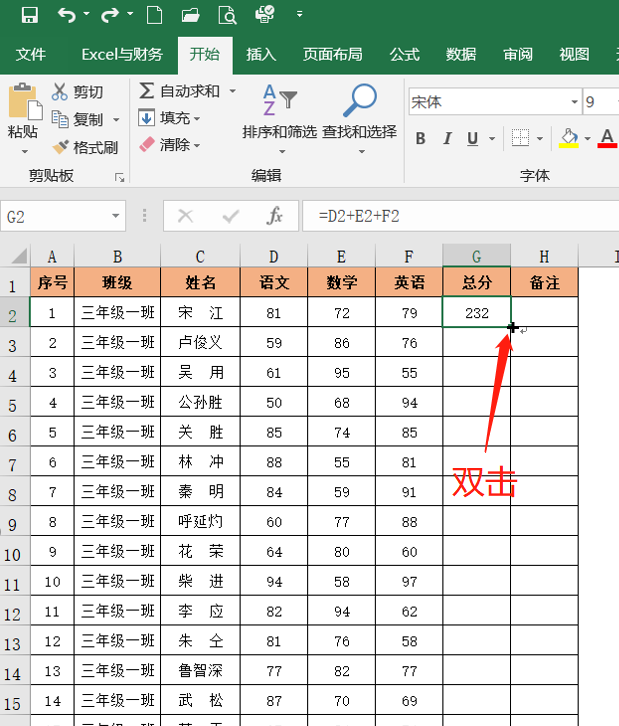Viewport: 619px width, 726px height.
Task: Click the 格式刷 label
Action: pyautogui.click(x=96, y=148)
